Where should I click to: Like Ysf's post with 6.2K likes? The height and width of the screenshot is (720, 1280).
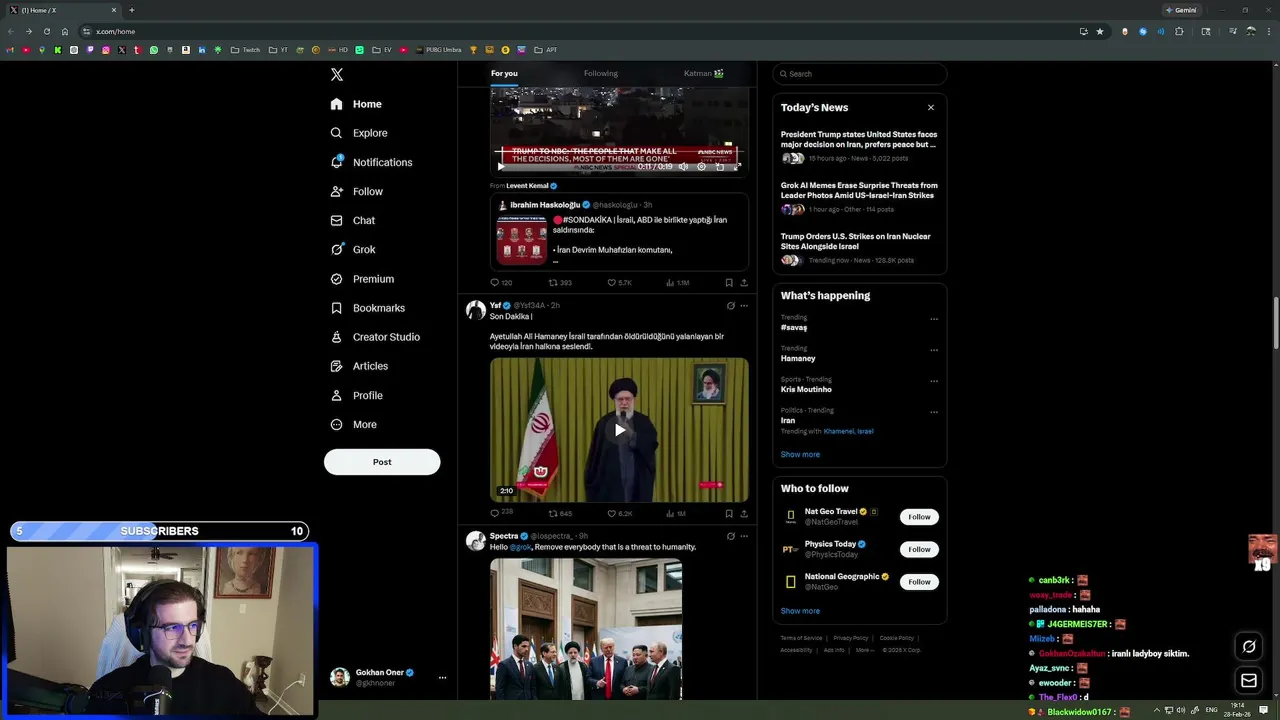pos(620,514)
